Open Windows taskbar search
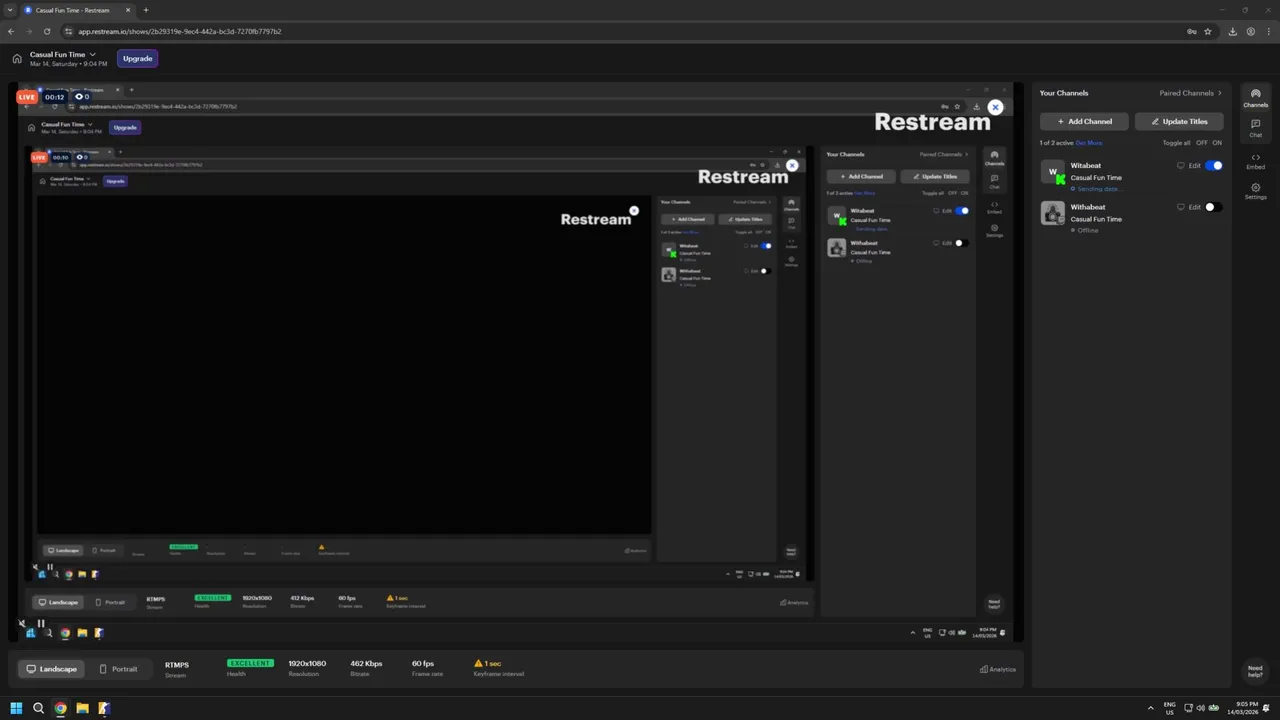The image size is (1280, 720). (38, 708)
